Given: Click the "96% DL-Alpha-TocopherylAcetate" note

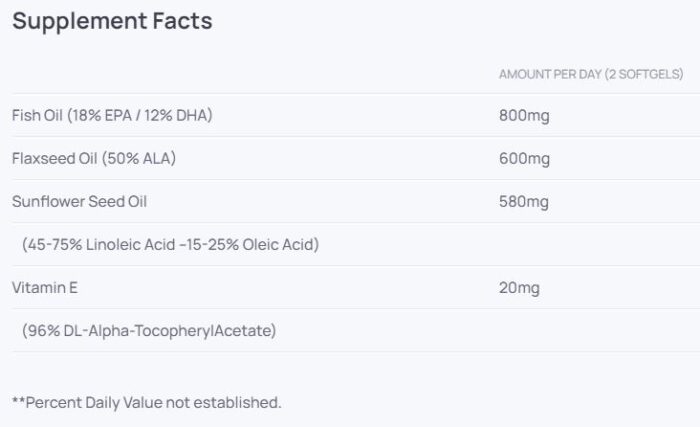Looking at the screenshot, I should point(149,330).
